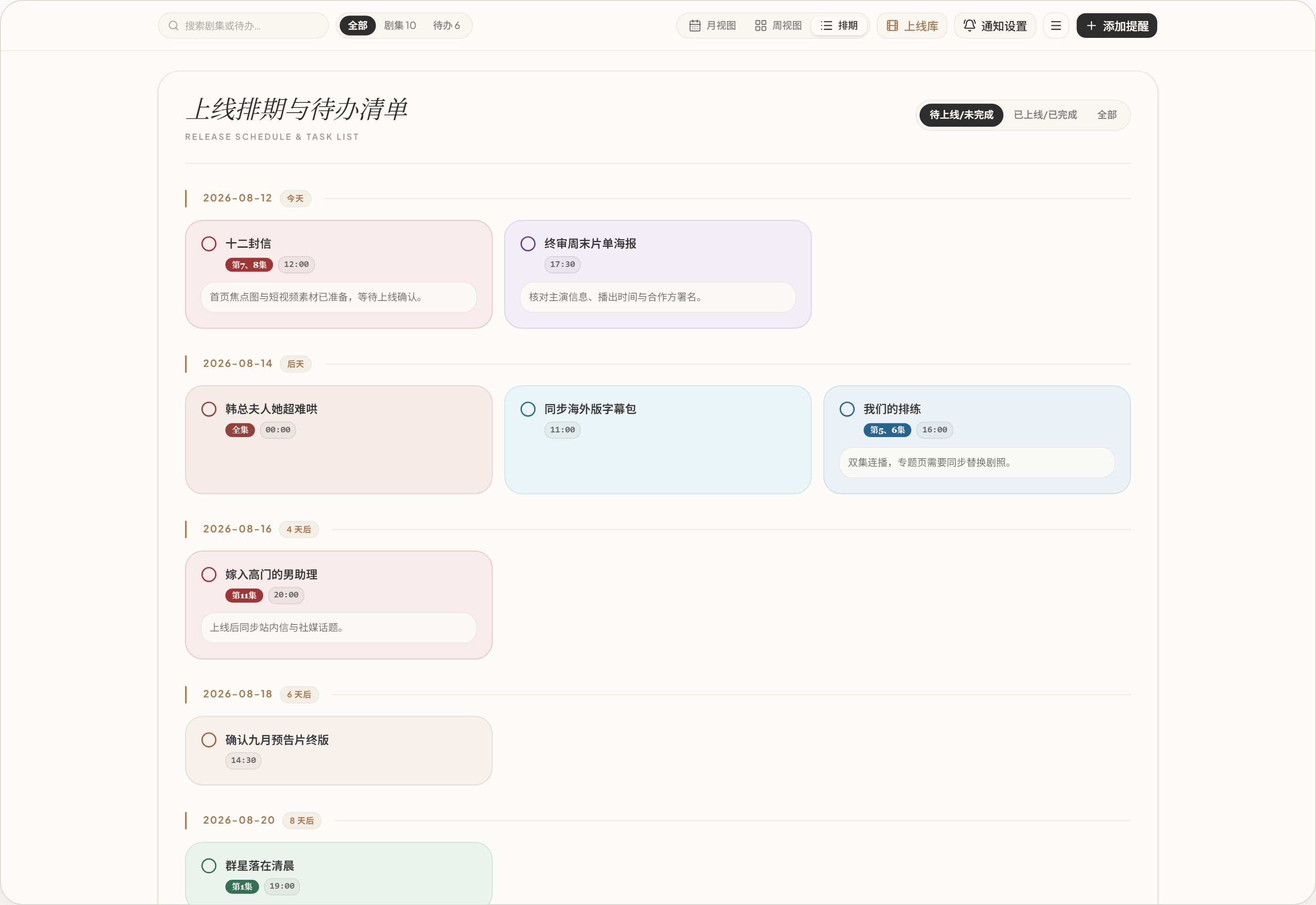Click the film icon in 上线库
Image resolution: width=1316 pixels, height=905 pixels.
click(892, 26)
